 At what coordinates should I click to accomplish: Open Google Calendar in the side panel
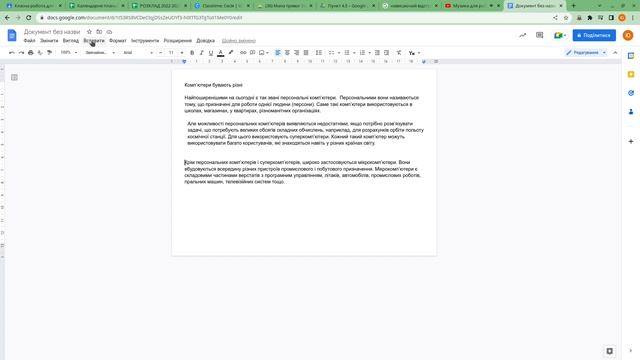click(631, 56)
